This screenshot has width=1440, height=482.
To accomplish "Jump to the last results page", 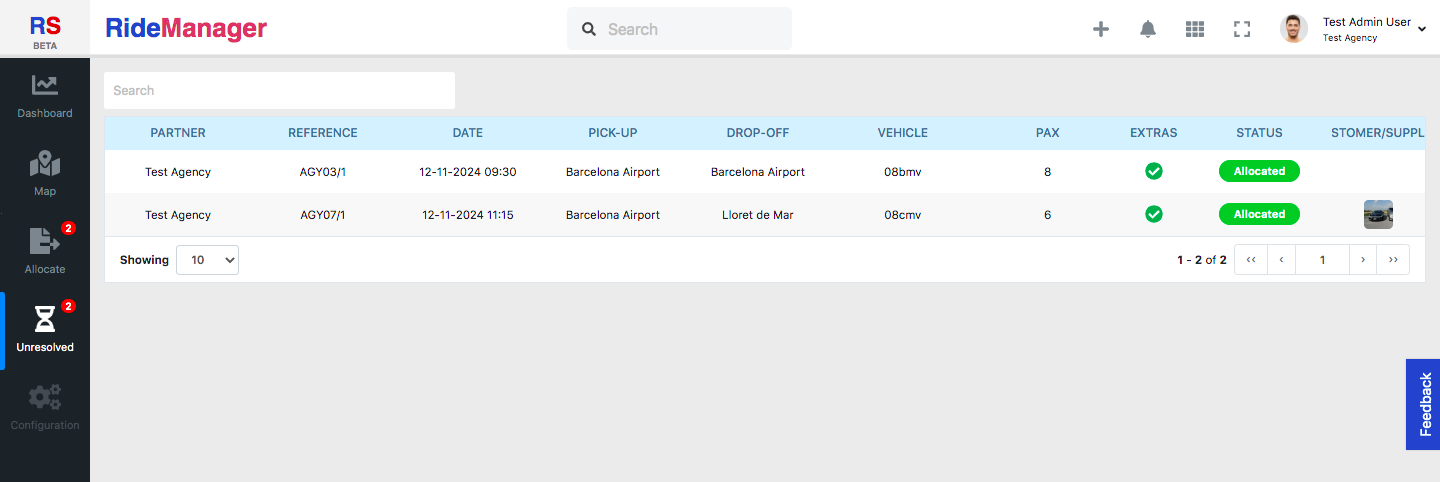I will tap(1393, 260).
